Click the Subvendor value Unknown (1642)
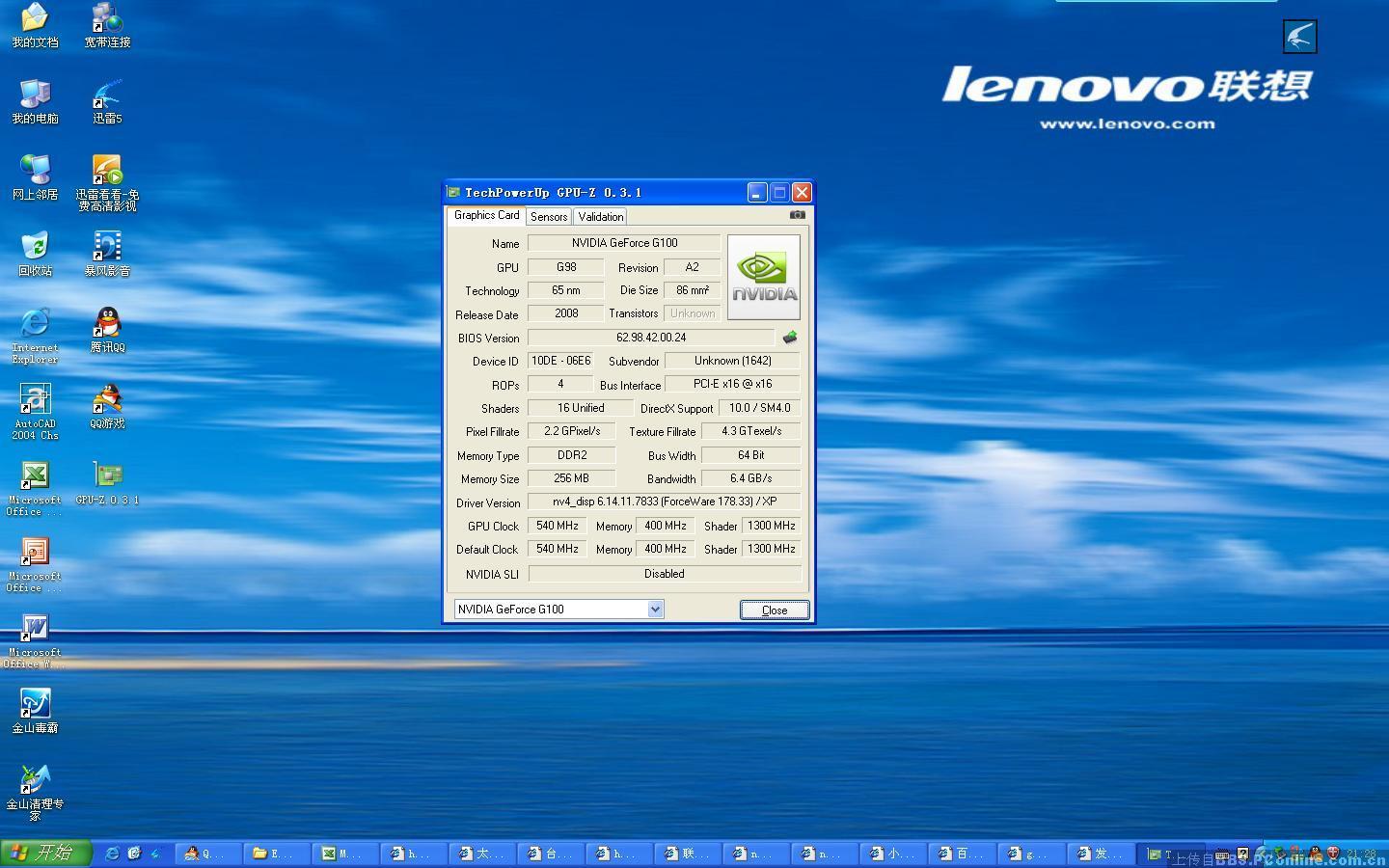Viewport: 1389px width, 868px height. (x=733, y=361)
